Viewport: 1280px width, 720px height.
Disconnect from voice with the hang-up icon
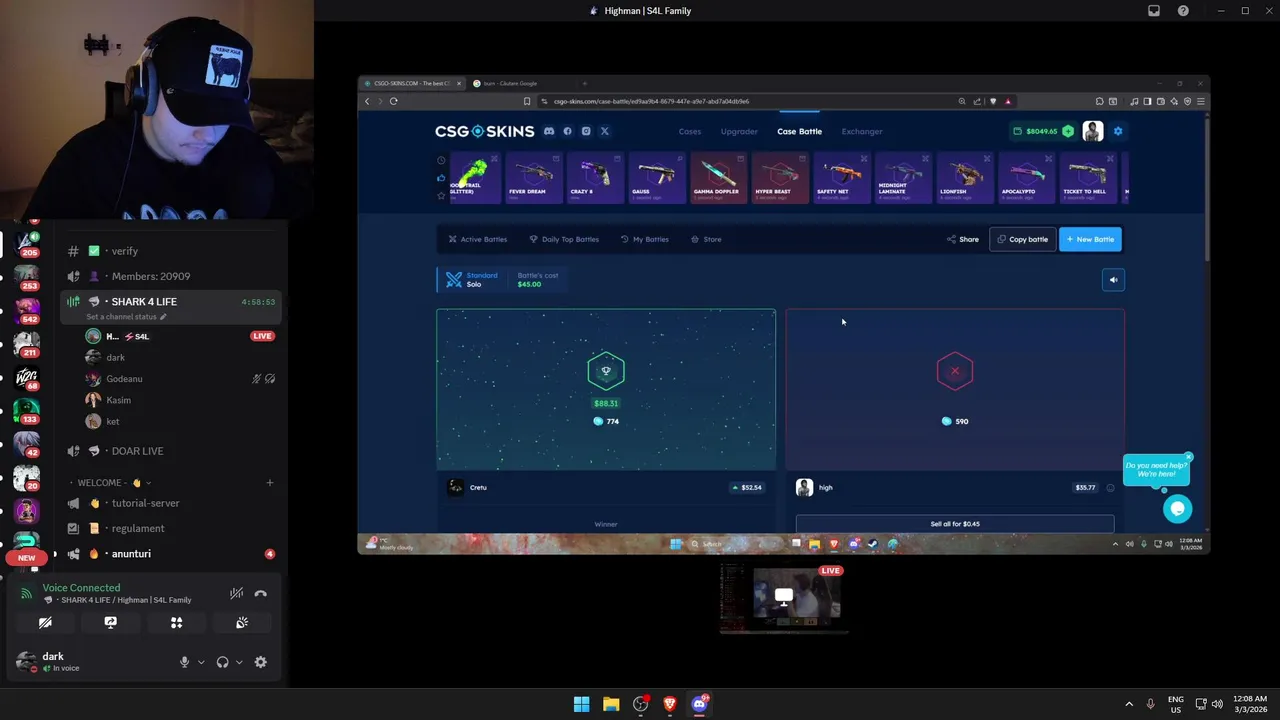point(261,593)
